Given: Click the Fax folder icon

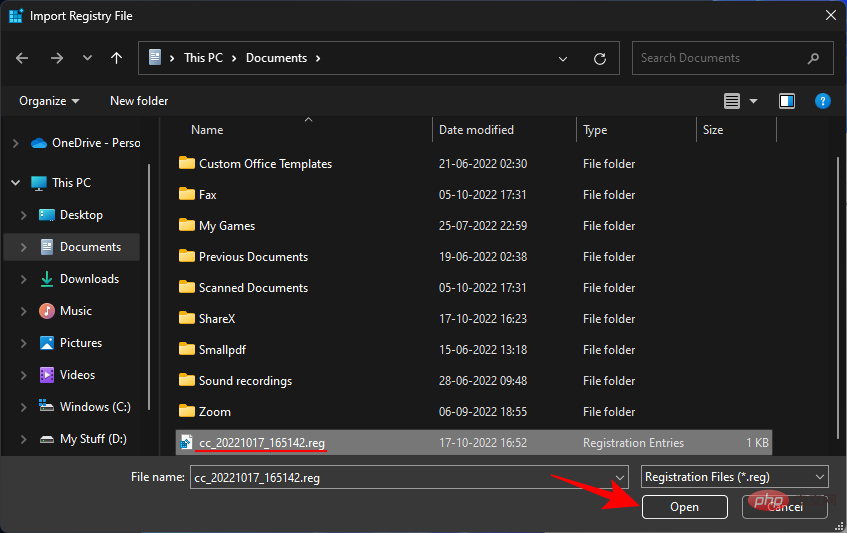Looking at the screenshot, I should [x=186, y=194].
